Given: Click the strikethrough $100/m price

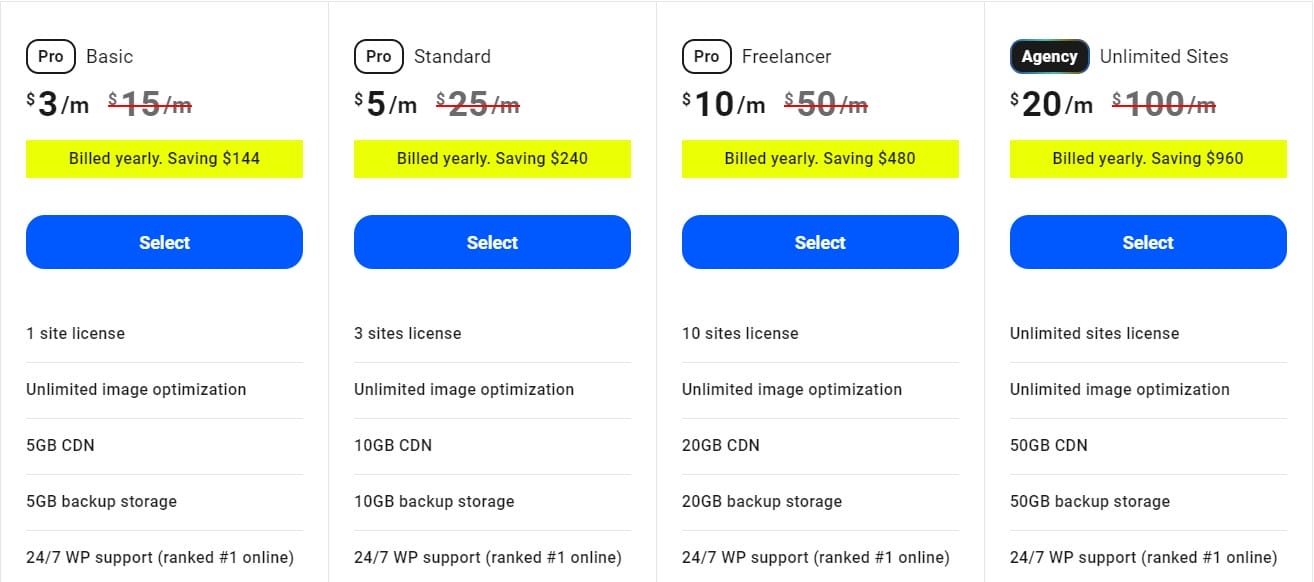Looking at the screenshot, I should pyautogui.click(x=1164, y=104).
